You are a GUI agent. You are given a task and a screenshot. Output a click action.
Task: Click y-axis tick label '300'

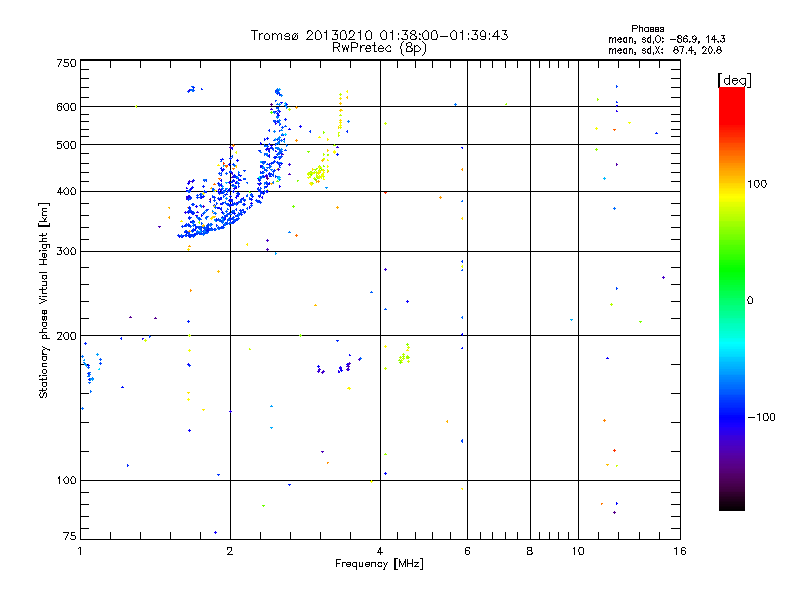67,252
